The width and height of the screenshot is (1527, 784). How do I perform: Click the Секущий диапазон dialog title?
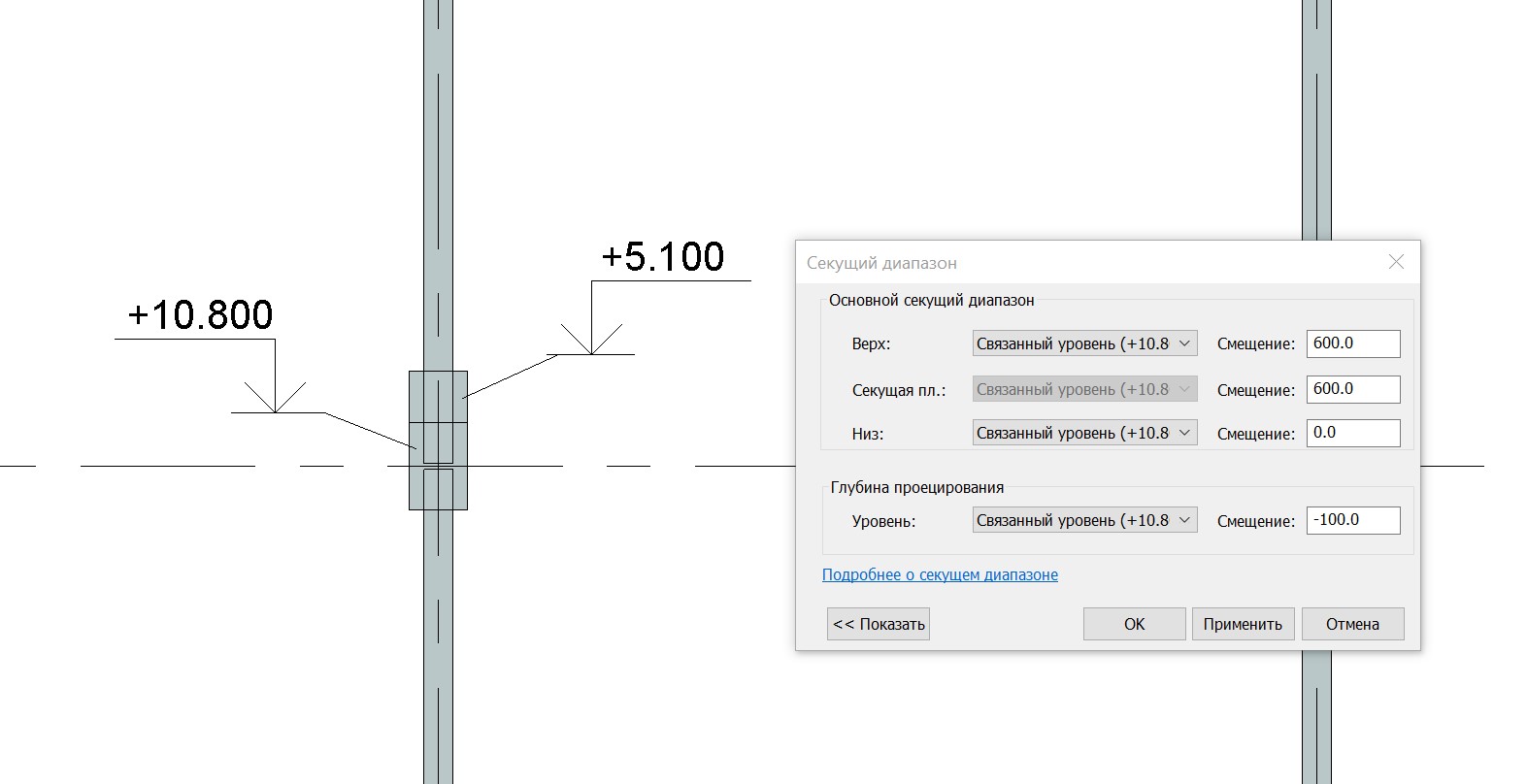point(881,263)
